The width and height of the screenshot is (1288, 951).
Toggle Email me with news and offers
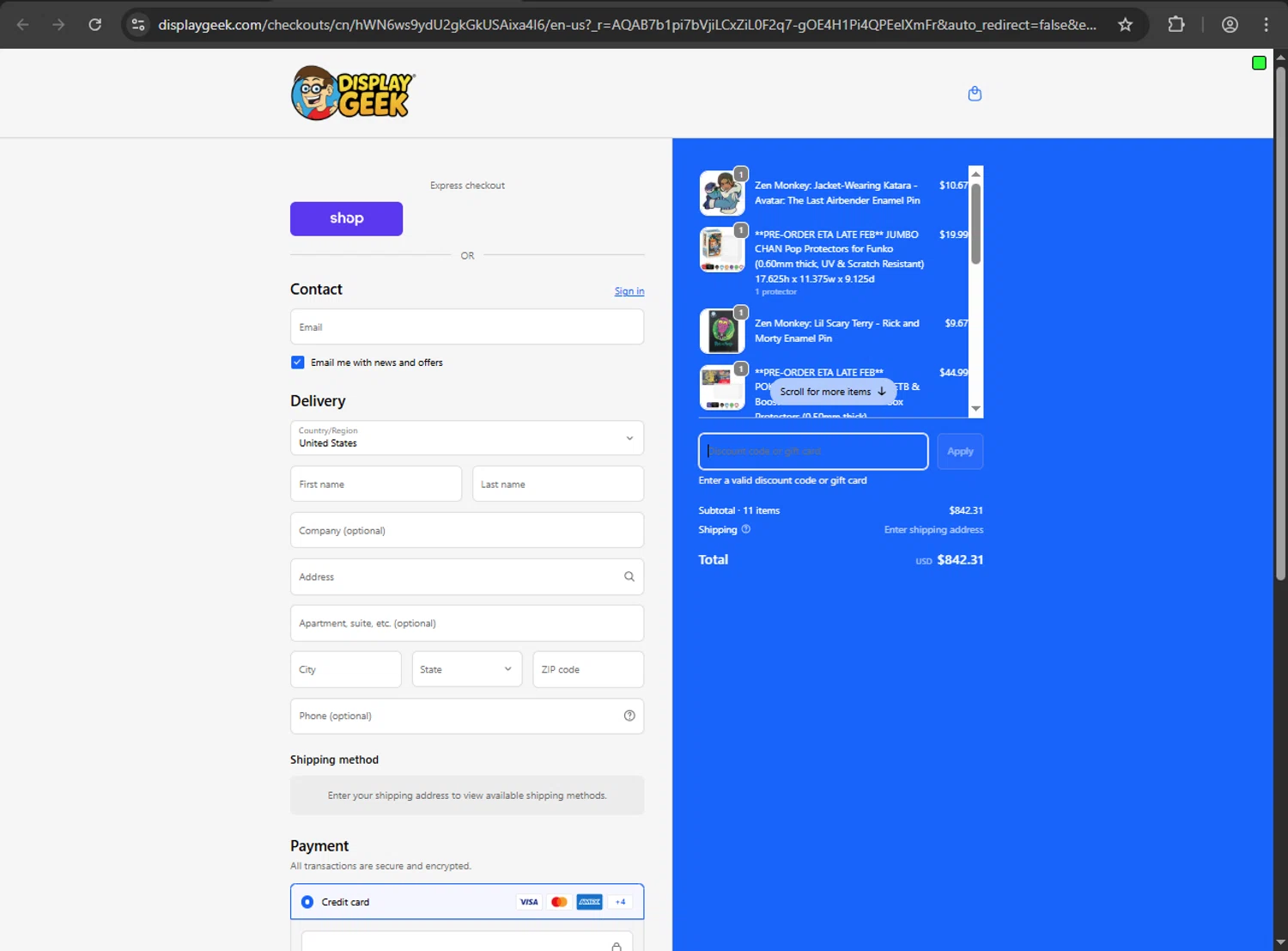tap(297, 363)
